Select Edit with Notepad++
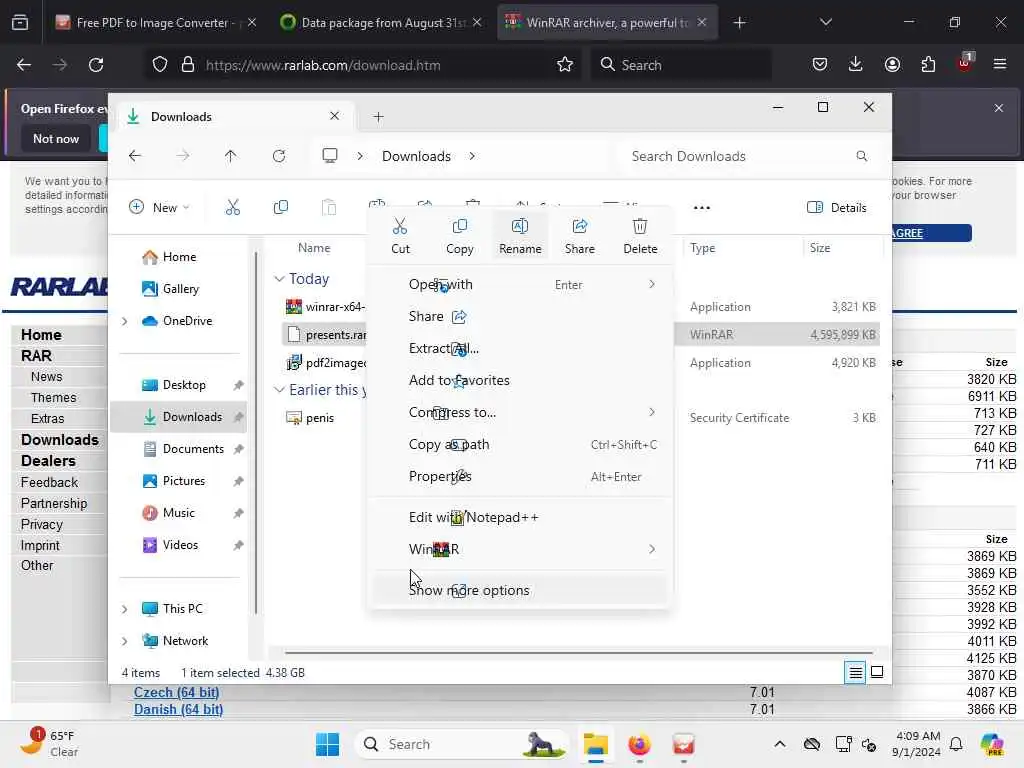The width and height of the screenshot is (1024, 768). pos(520,517)
